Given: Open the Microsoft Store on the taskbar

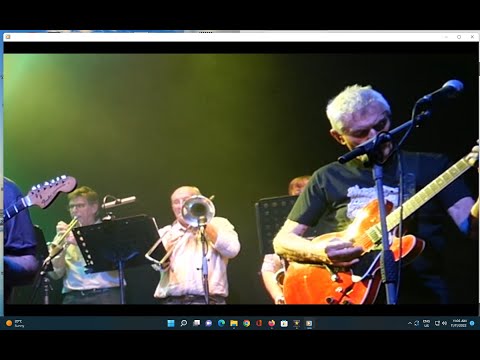Looking at the screenshot, I should coord(284,323).
